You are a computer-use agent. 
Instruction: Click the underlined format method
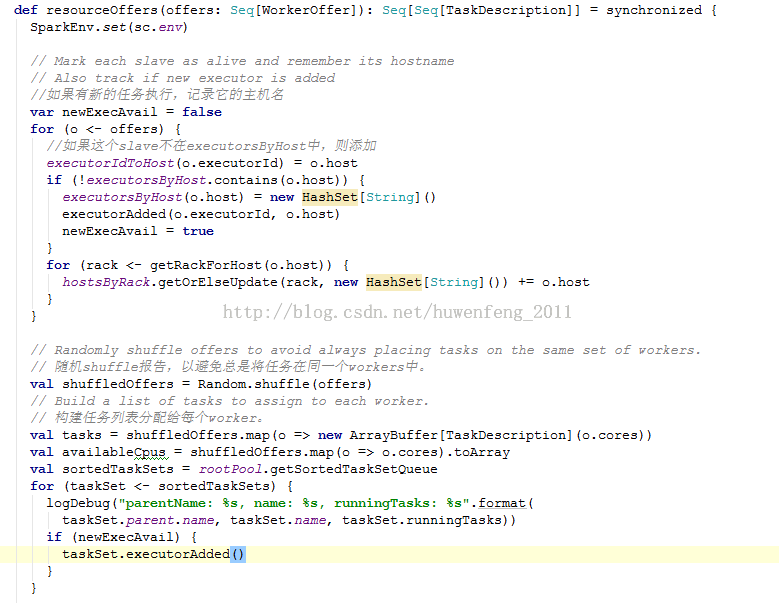pos(502,503)
